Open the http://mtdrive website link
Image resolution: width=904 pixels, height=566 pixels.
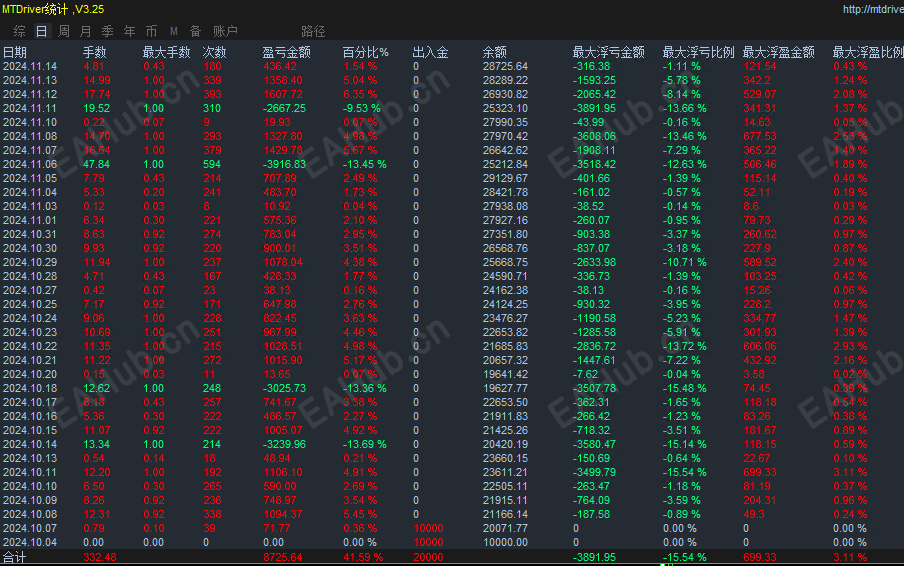873,9
